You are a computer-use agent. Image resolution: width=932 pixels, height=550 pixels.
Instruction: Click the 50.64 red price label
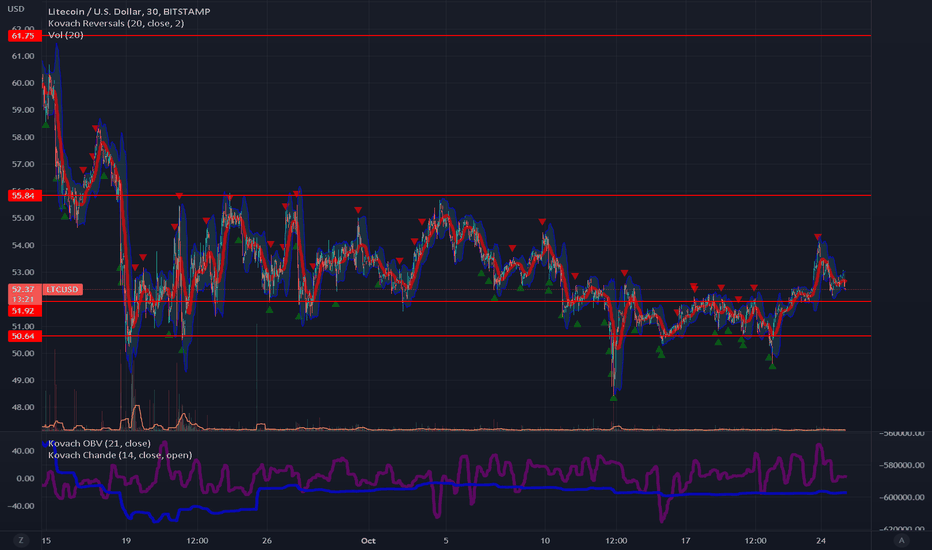pos(24,337)
